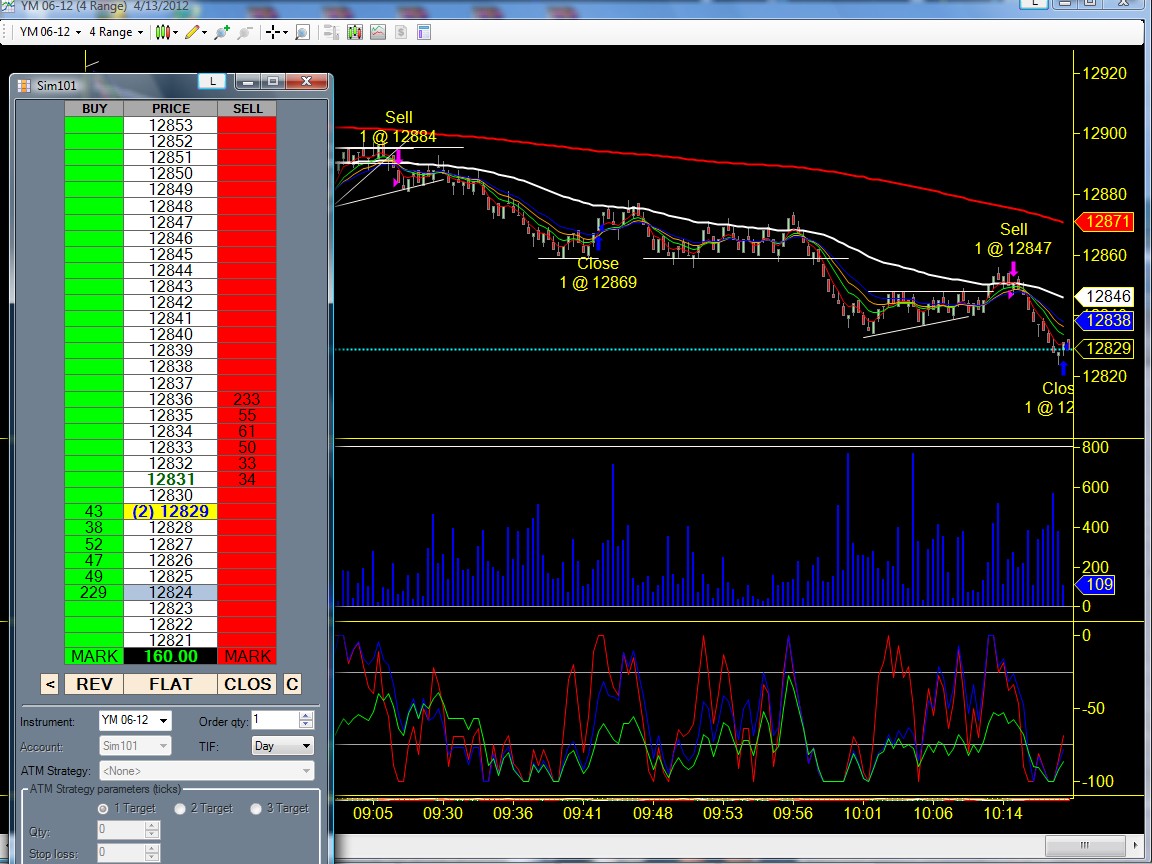
Task: Click the green 12831 price cell
Action: pos(170,480)
